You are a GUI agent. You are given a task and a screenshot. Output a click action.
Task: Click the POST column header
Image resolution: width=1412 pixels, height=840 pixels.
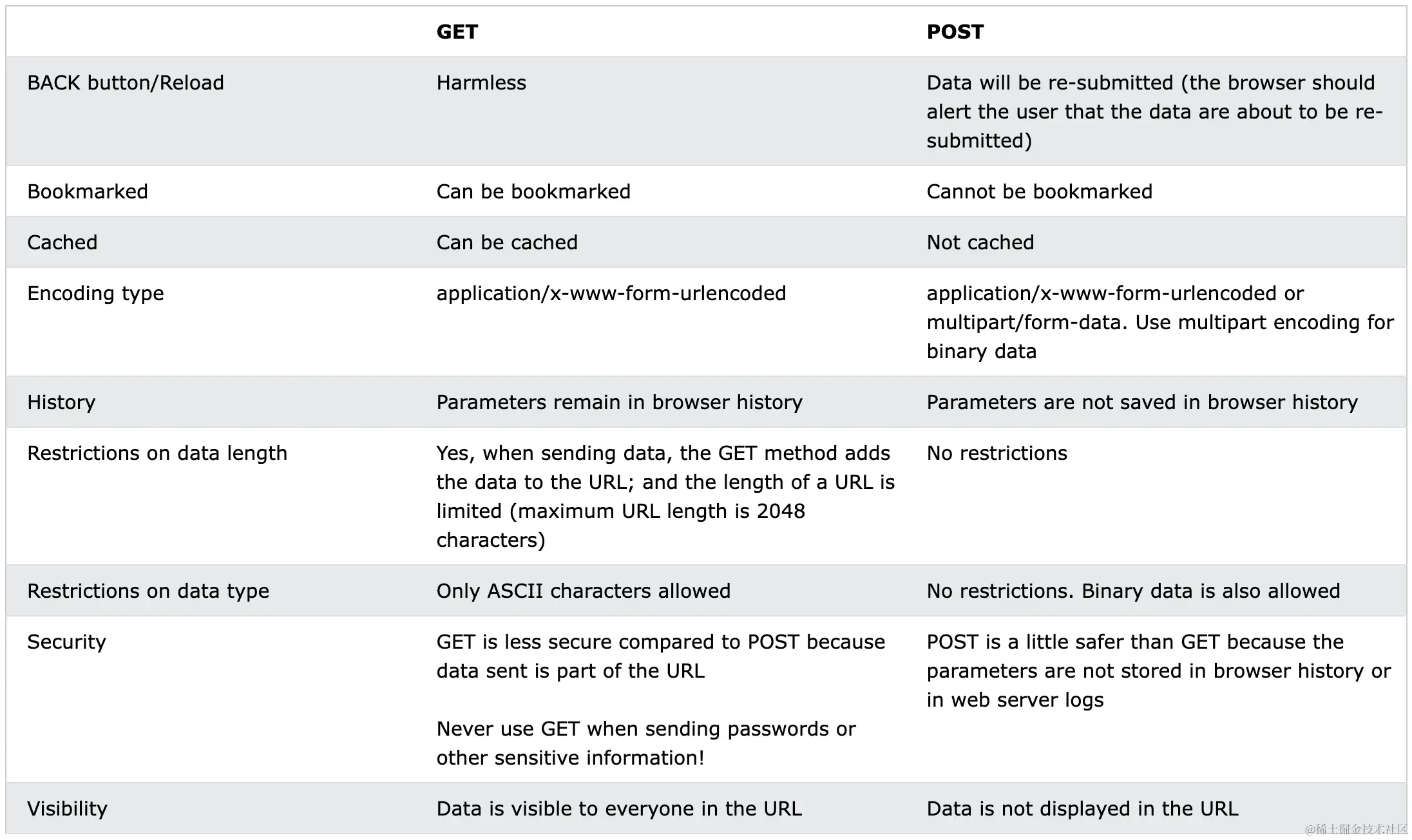[x=955, y=32]
